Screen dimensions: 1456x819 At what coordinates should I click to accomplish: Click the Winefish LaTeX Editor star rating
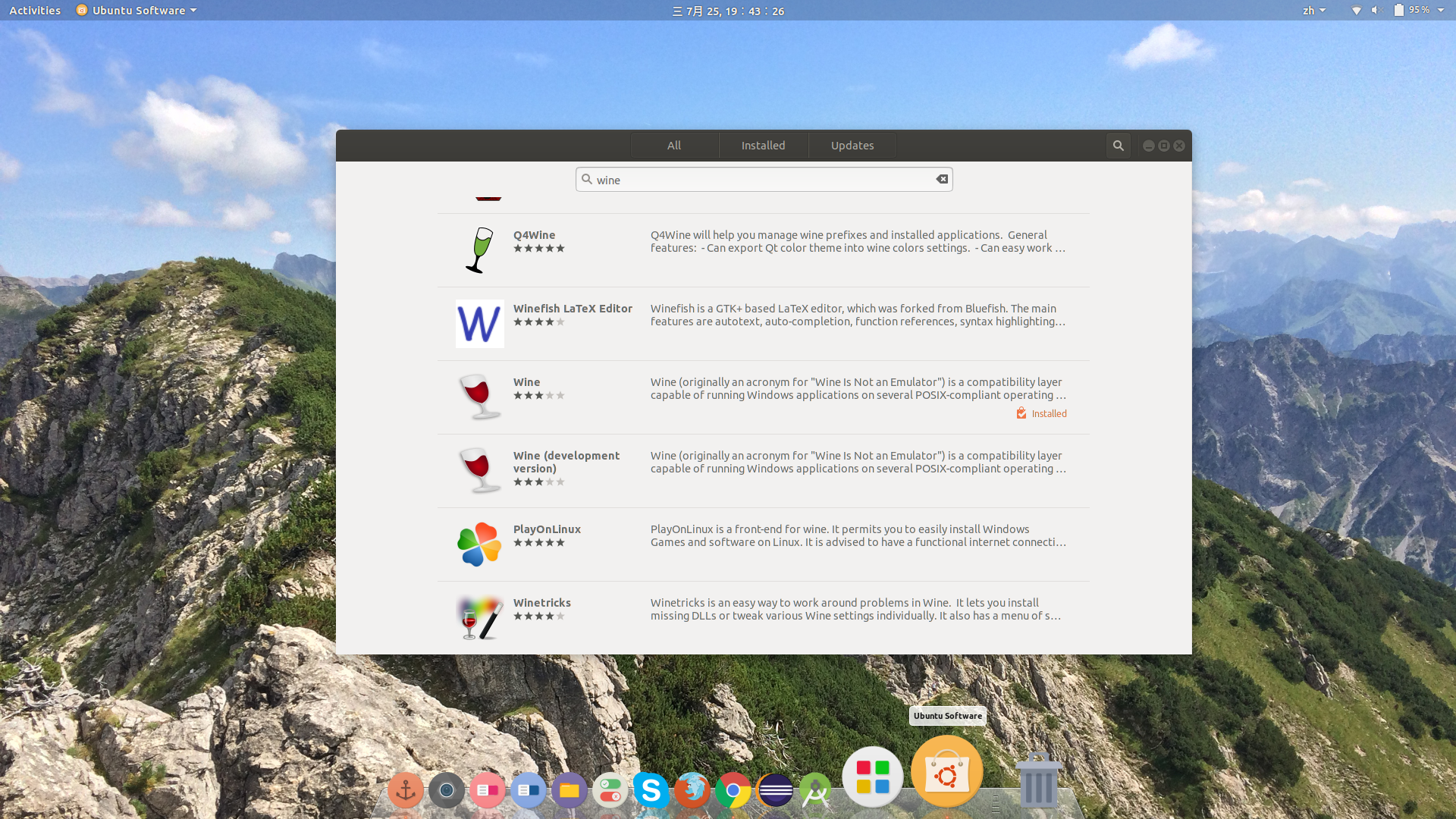click(539, 322)
